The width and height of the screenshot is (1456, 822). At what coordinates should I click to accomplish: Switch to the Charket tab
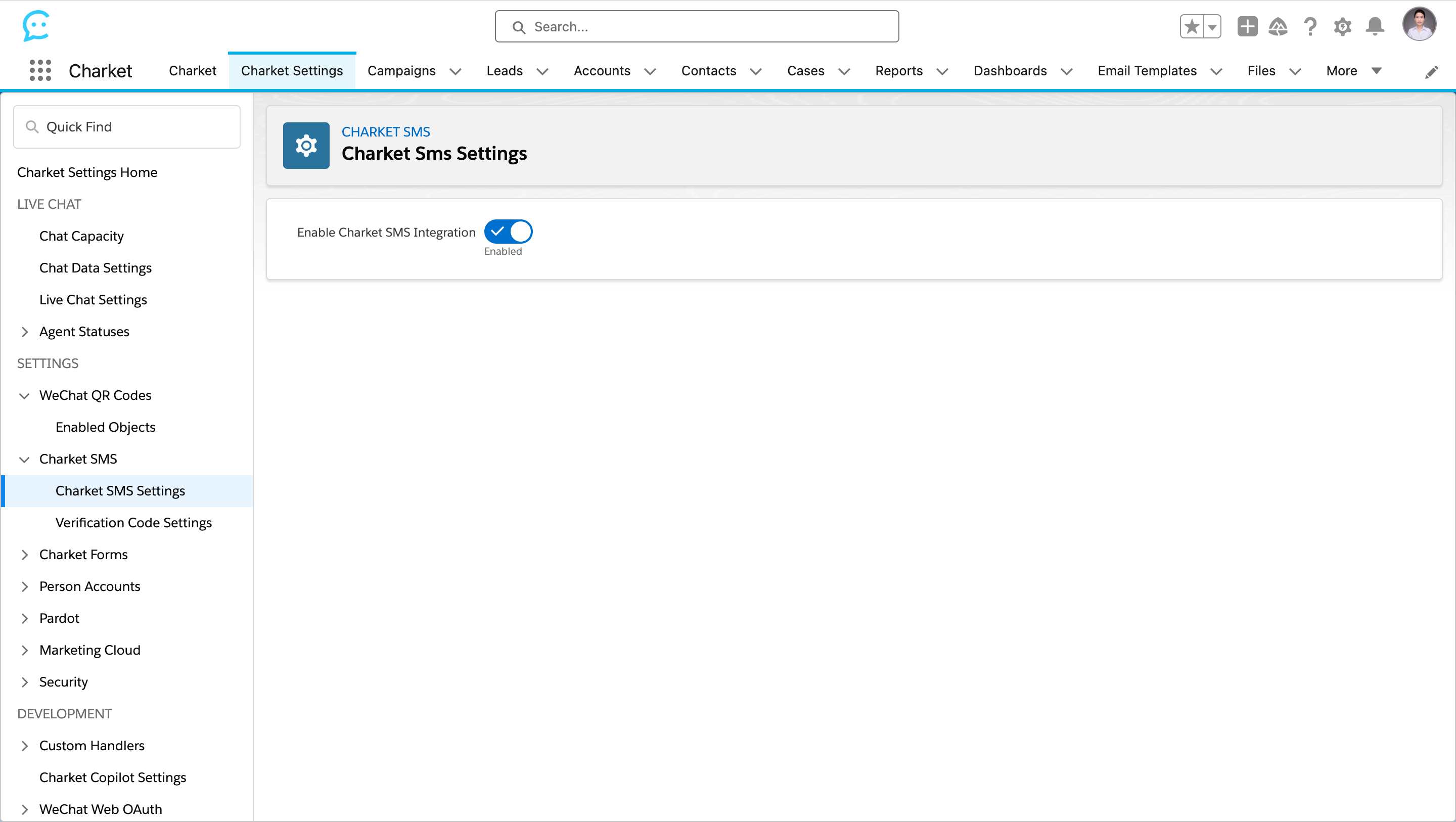click(x=192, y=71)
